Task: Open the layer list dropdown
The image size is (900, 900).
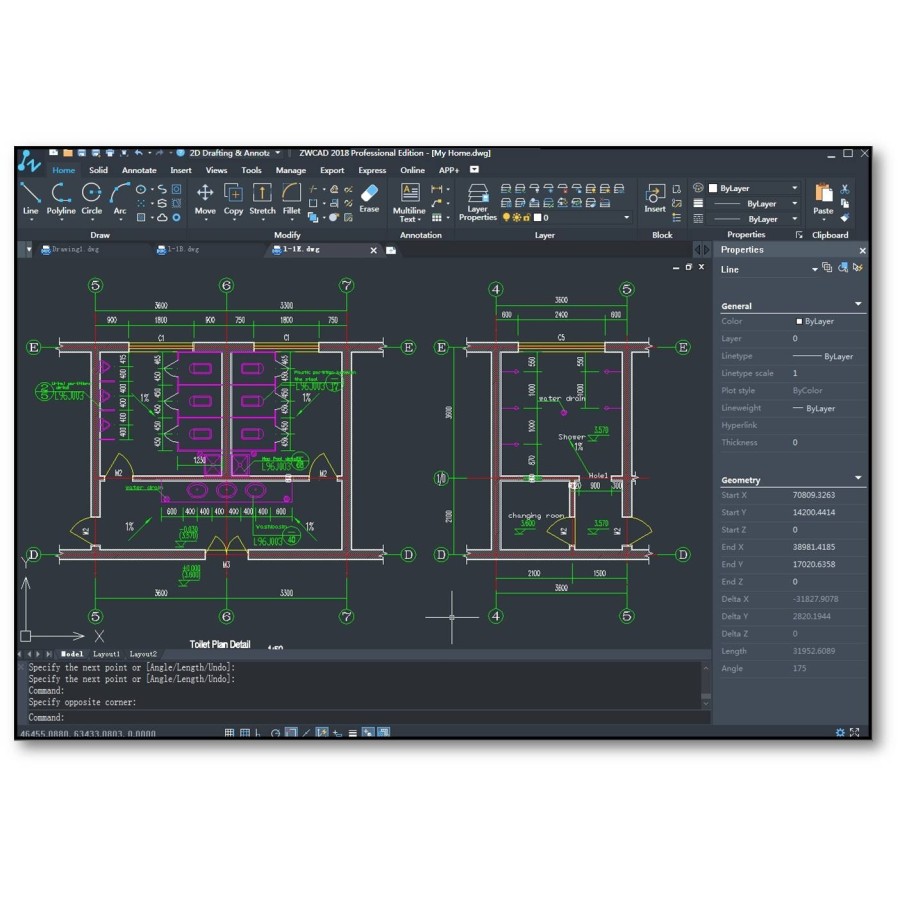Action: click(627, 218)
